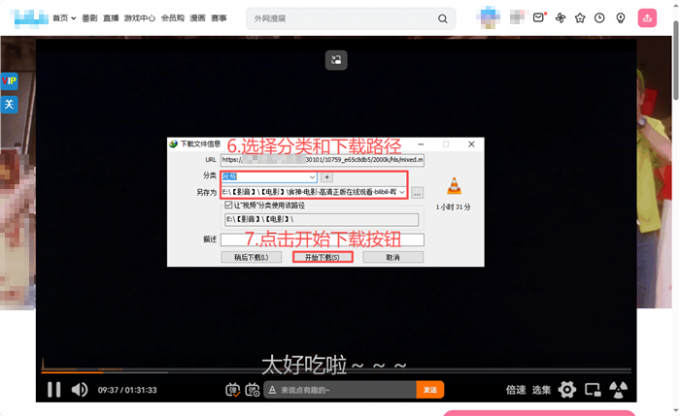This screenshot has height=416, width=680.
Task: Open the user avatar profile
Action: 488,17
